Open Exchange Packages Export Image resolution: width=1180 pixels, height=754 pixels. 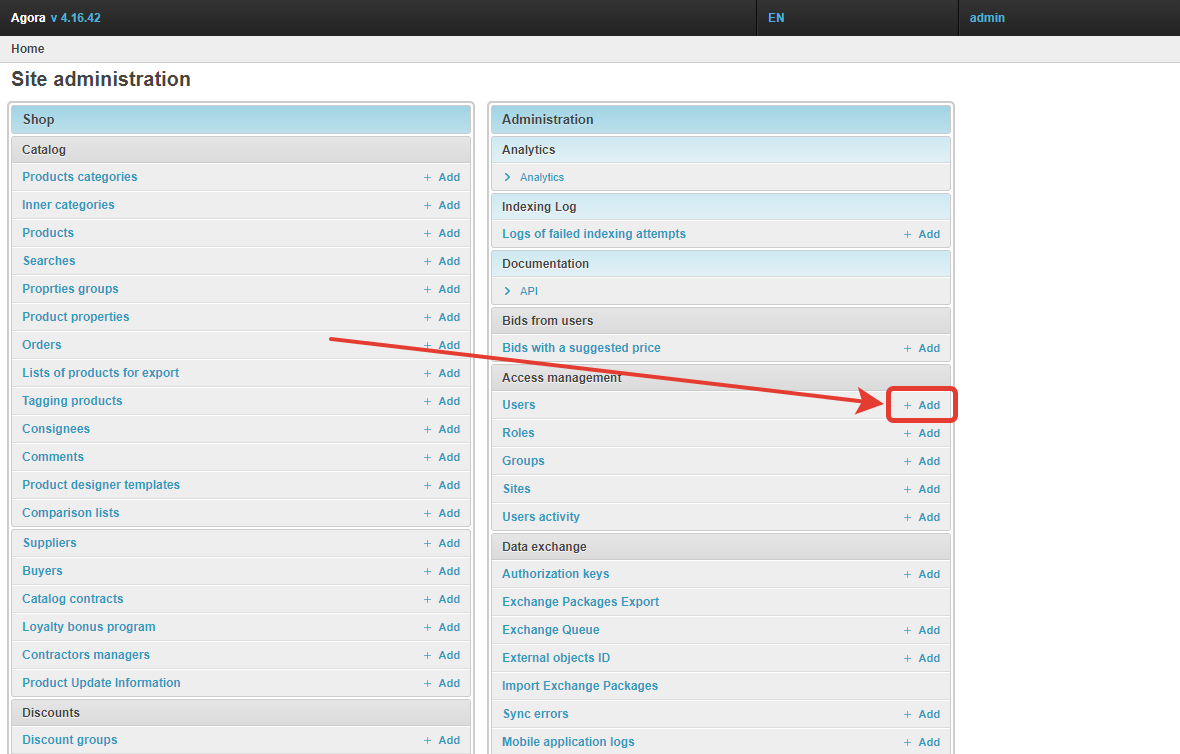pos(580,602)
